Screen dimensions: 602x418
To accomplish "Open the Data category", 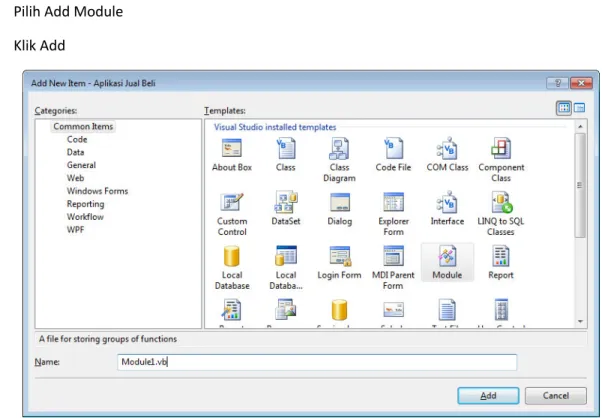I will click(x=75, y=152).
